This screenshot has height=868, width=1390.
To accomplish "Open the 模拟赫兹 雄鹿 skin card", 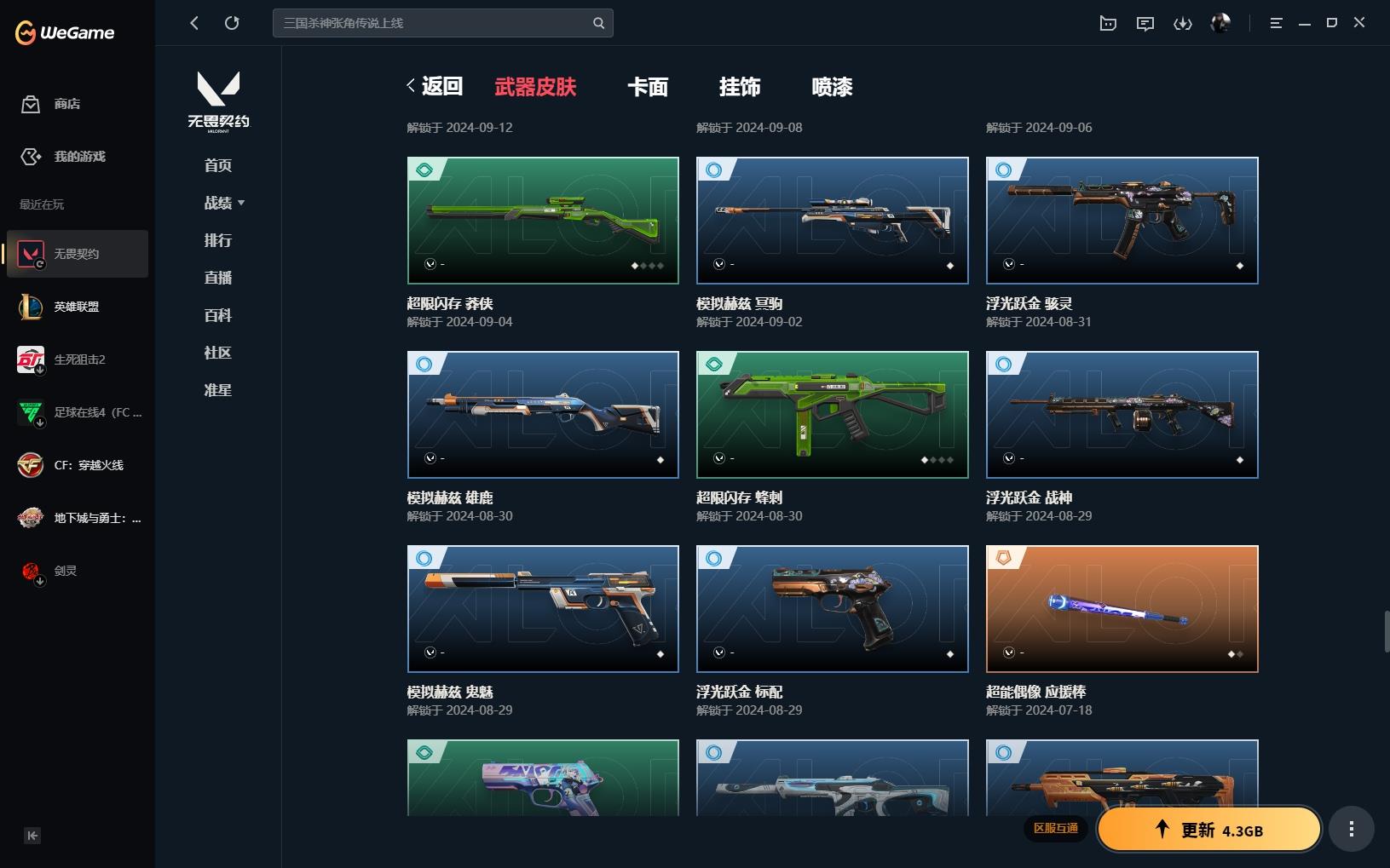I will coord(543,415).
